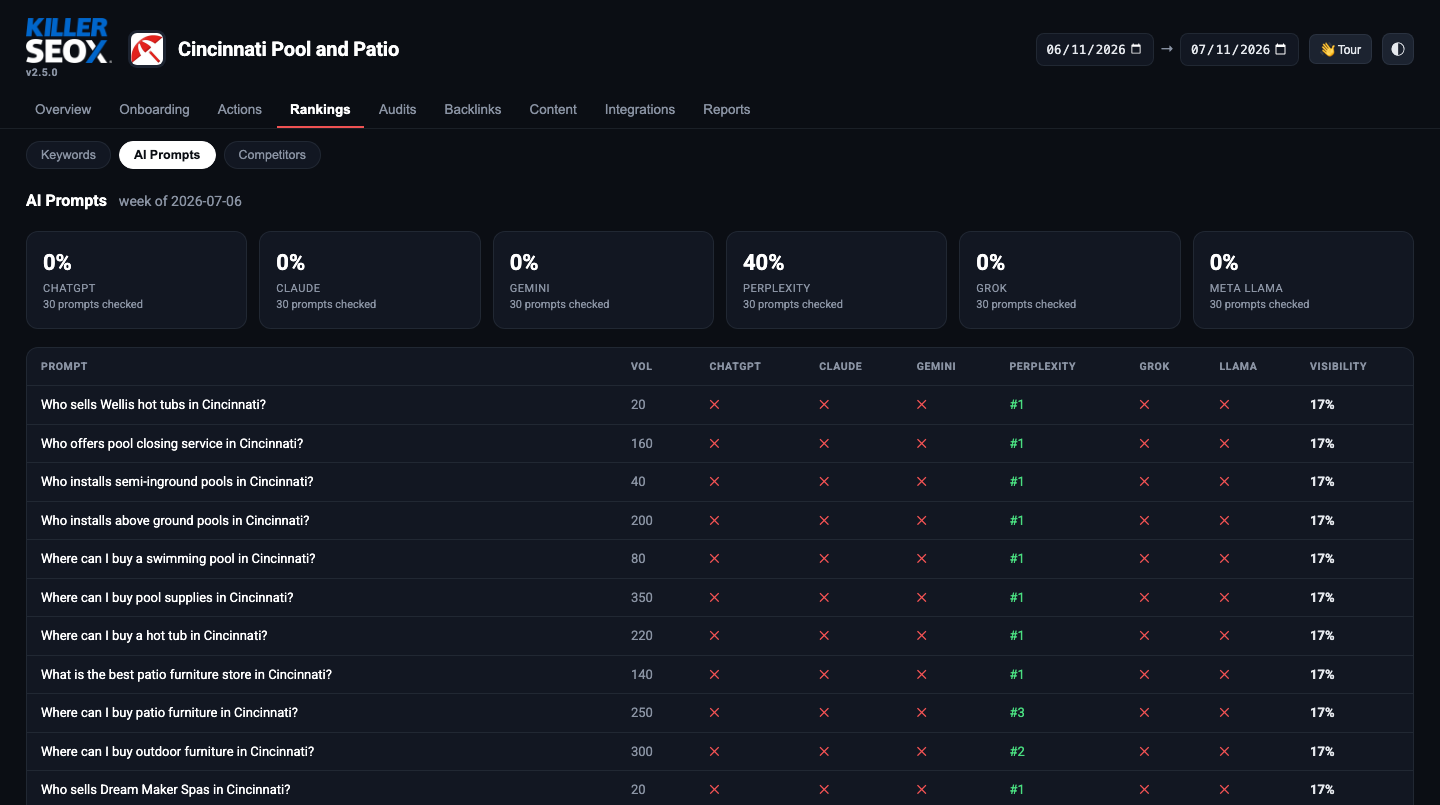This screenshot has width=1440, height=805.
Task: Toggle the dark/light theme button
Action: click(1398, 49)
